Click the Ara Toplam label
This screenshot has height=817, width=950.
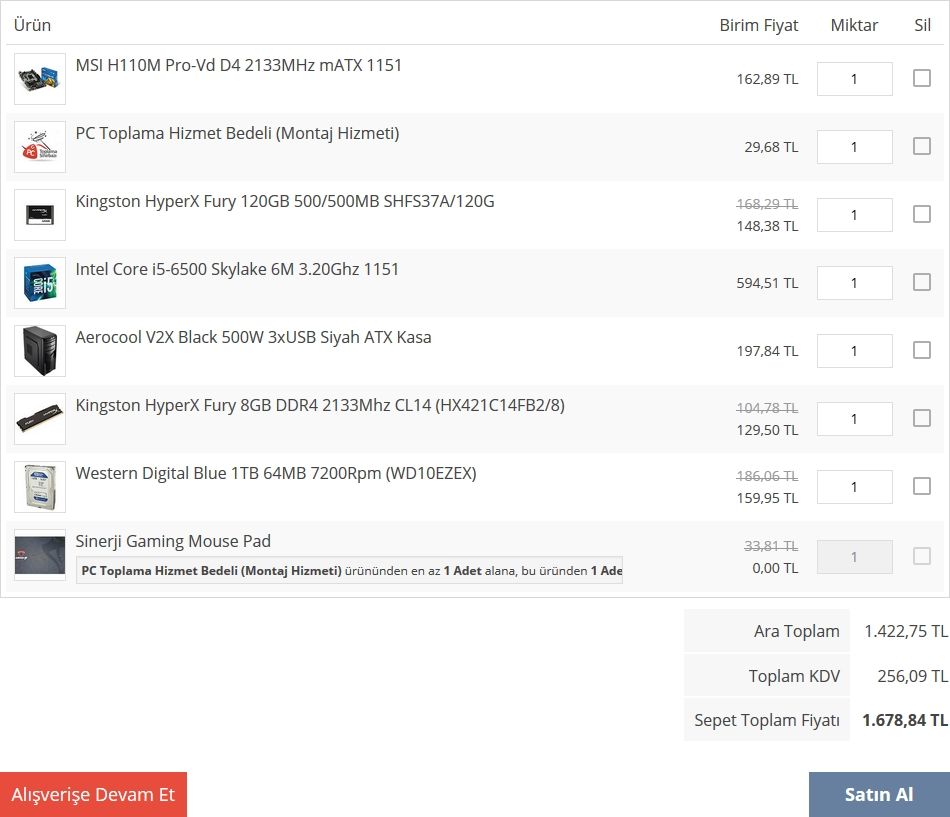pos(797,632)
